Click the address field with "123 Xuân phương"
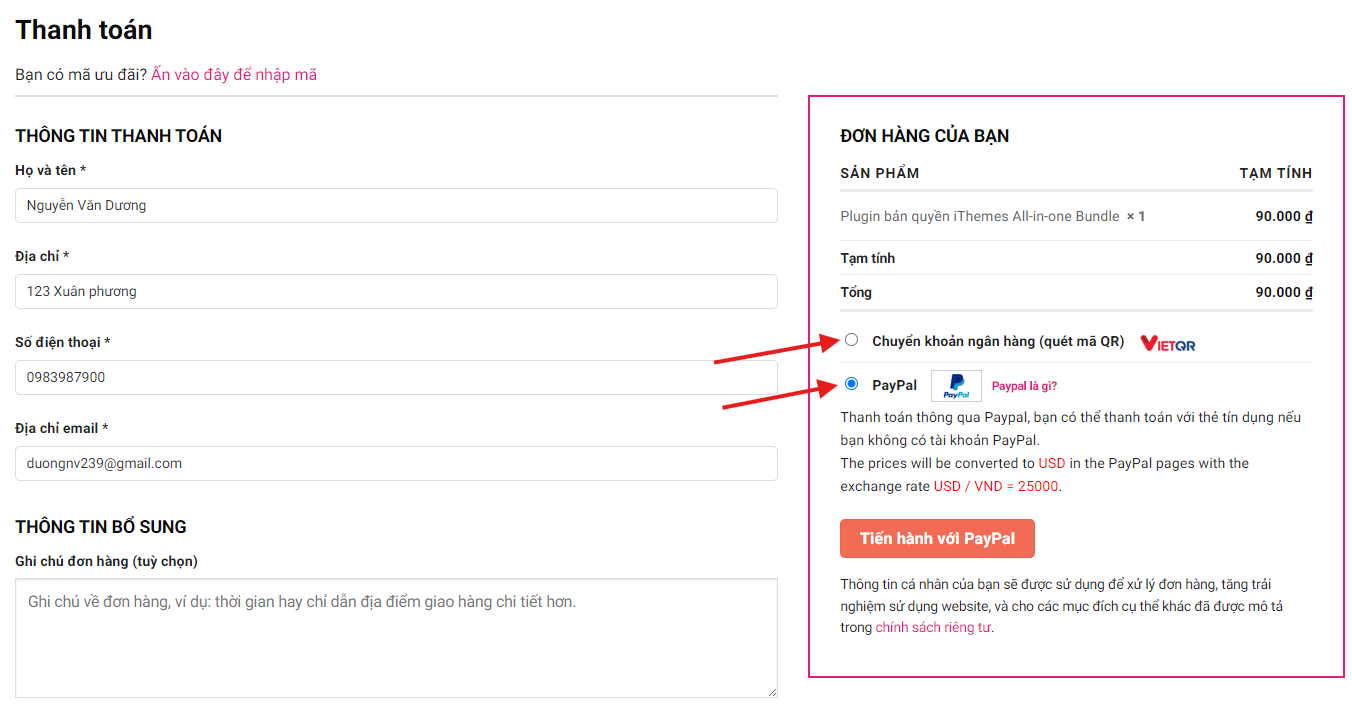The image size is (1352, 706). pos(396,292)
